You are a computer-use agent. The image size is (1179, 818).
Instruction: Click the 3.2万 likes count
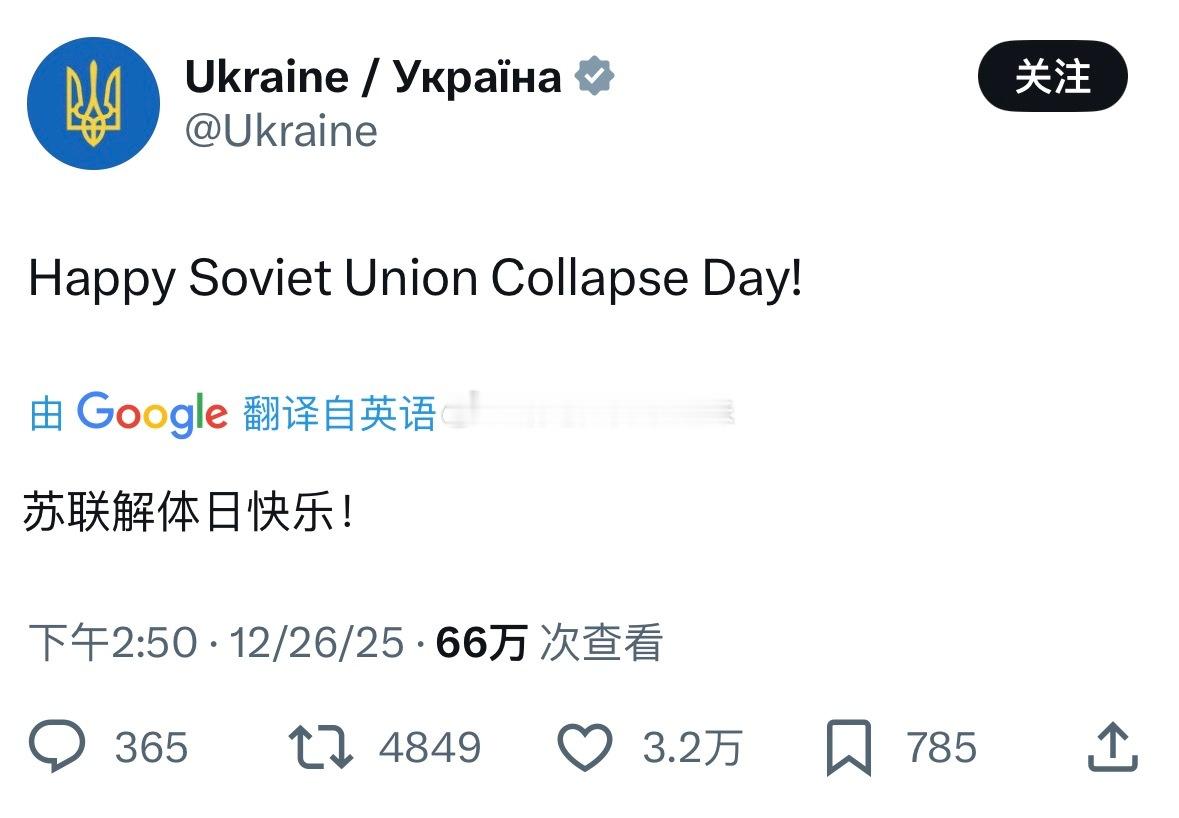pyautogui.click(x=692, y=748)
